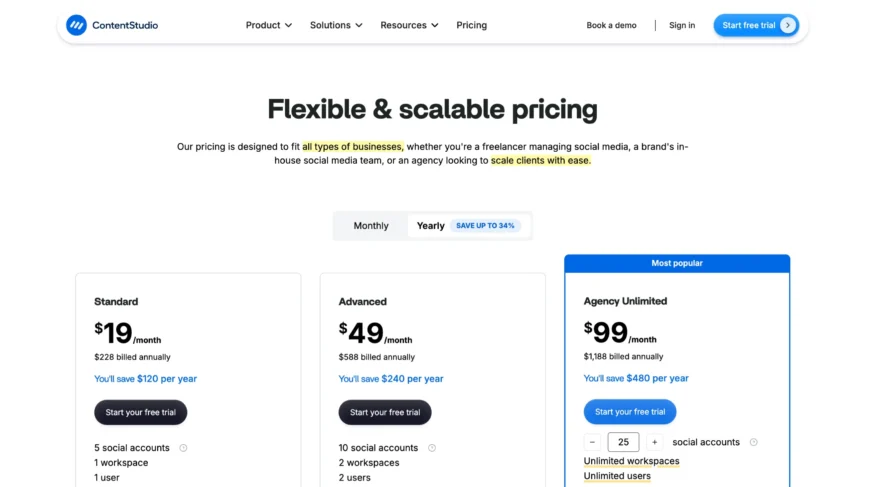This screenshot has height=487, width=884.
Task: Decrease social accounts with minus button
Action: click(x=593, y=442)
